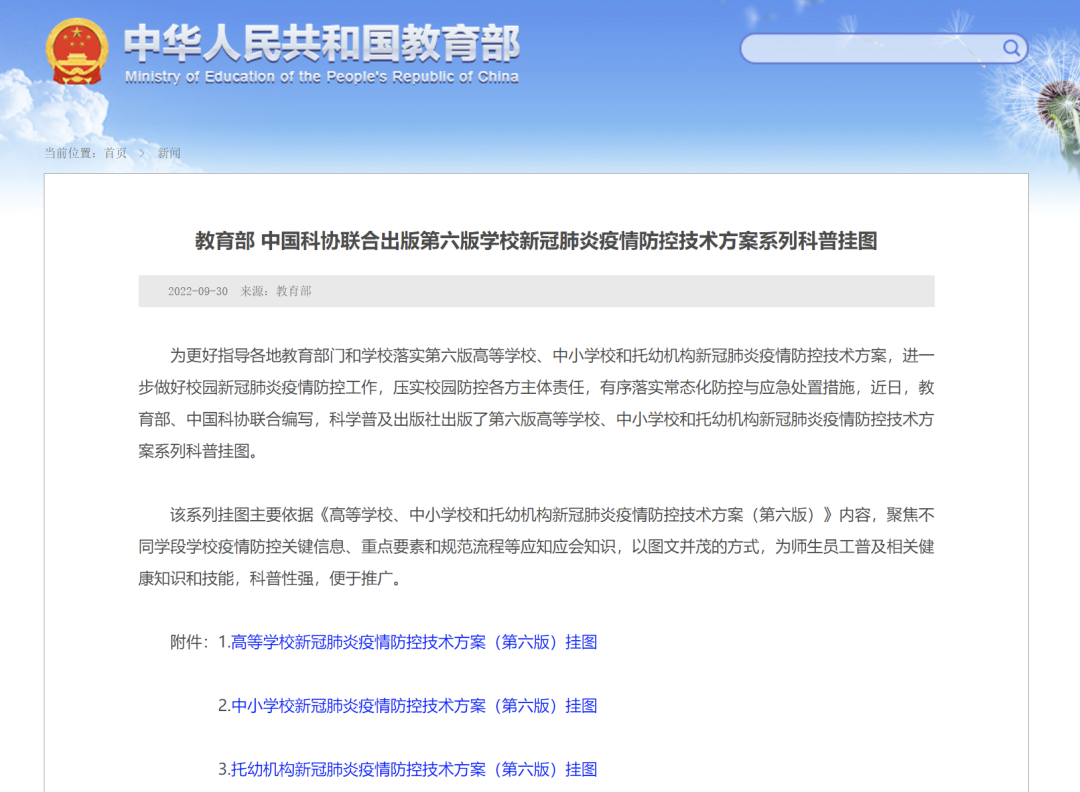The width and height of the screenshot is (1080, 792).
Task: Click the article headline starting with 教育部 中国科协
Action: pos(536,241)
